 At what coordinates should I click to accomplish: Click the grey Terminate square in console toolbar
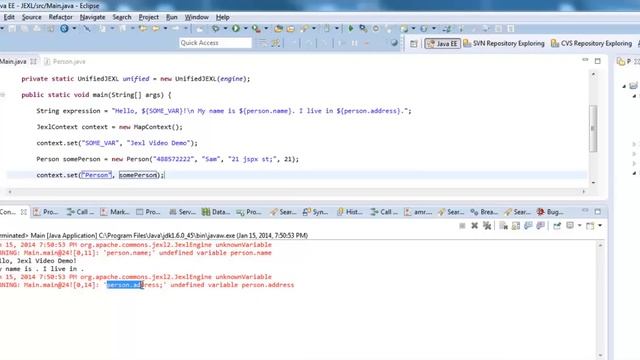pyautogui.click(x=462, y=225)
